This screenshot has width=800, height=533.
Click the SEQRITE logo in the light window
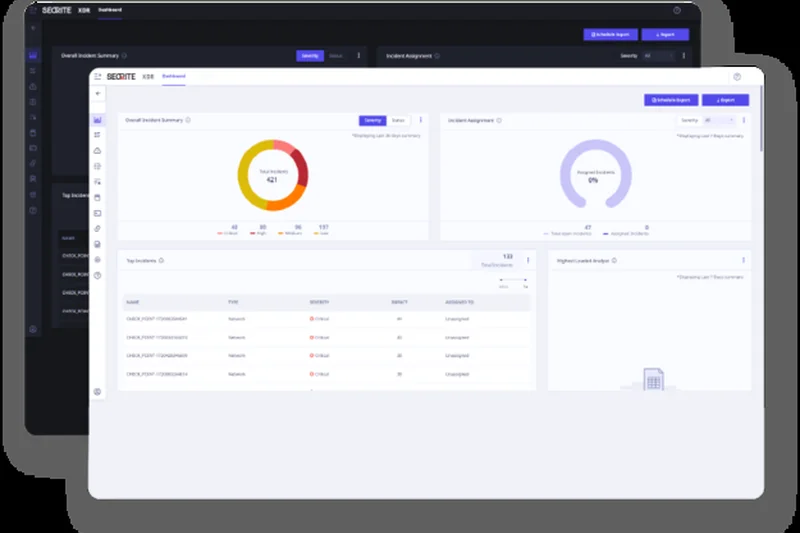[x=121, y=77]
